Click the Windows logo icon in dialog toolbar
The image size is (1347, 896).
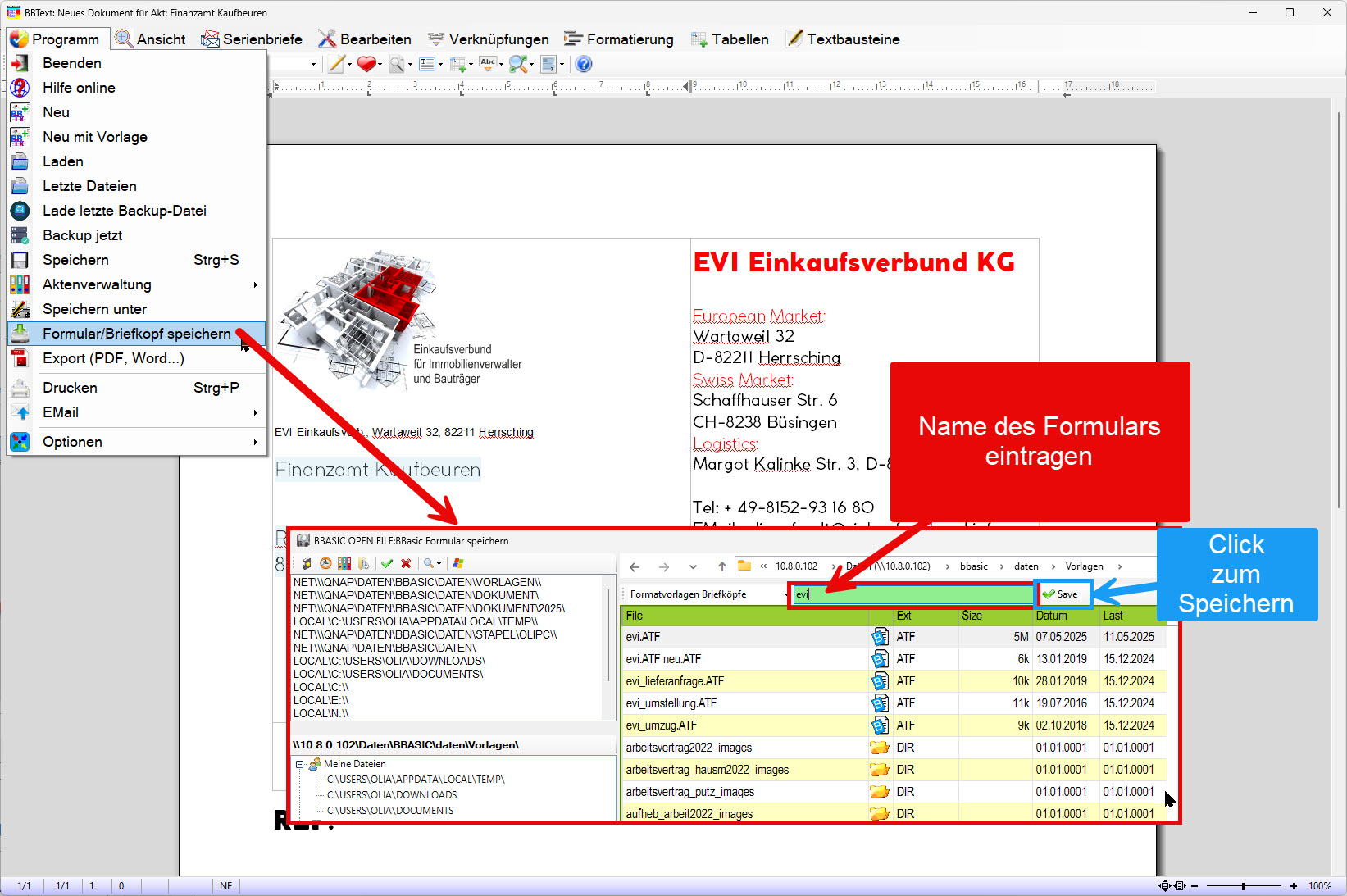pyautogui.click(x=458, y=563)
